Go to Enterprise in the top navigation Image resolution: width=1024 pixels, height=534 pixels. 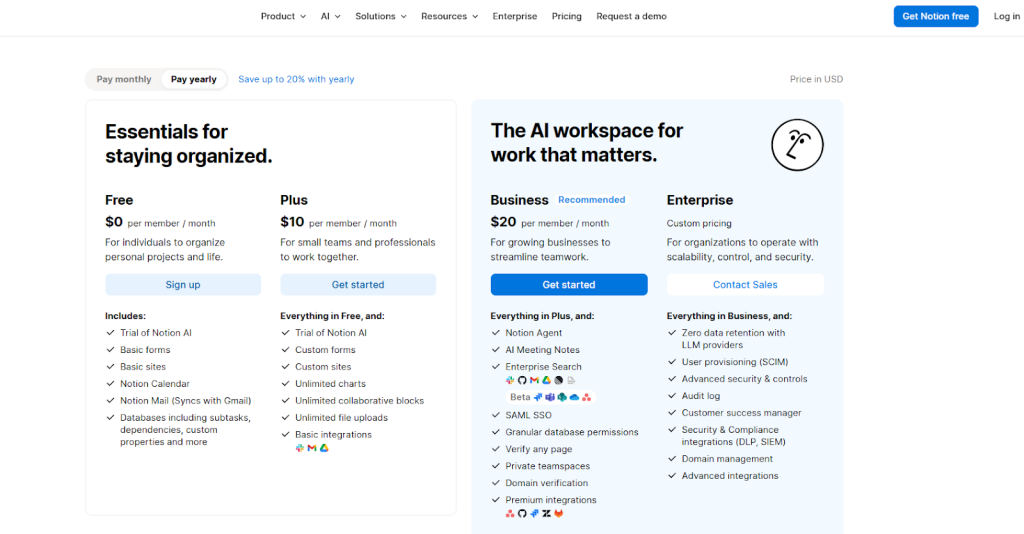point(514,16)
